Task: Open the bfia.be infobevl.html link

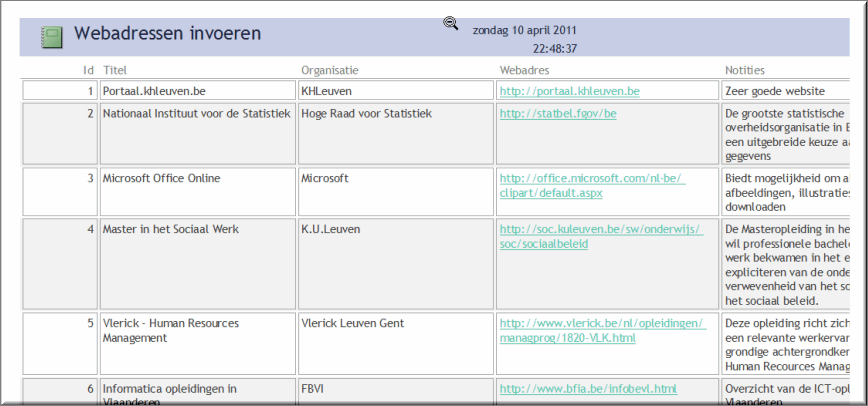Action: point(588,389)
